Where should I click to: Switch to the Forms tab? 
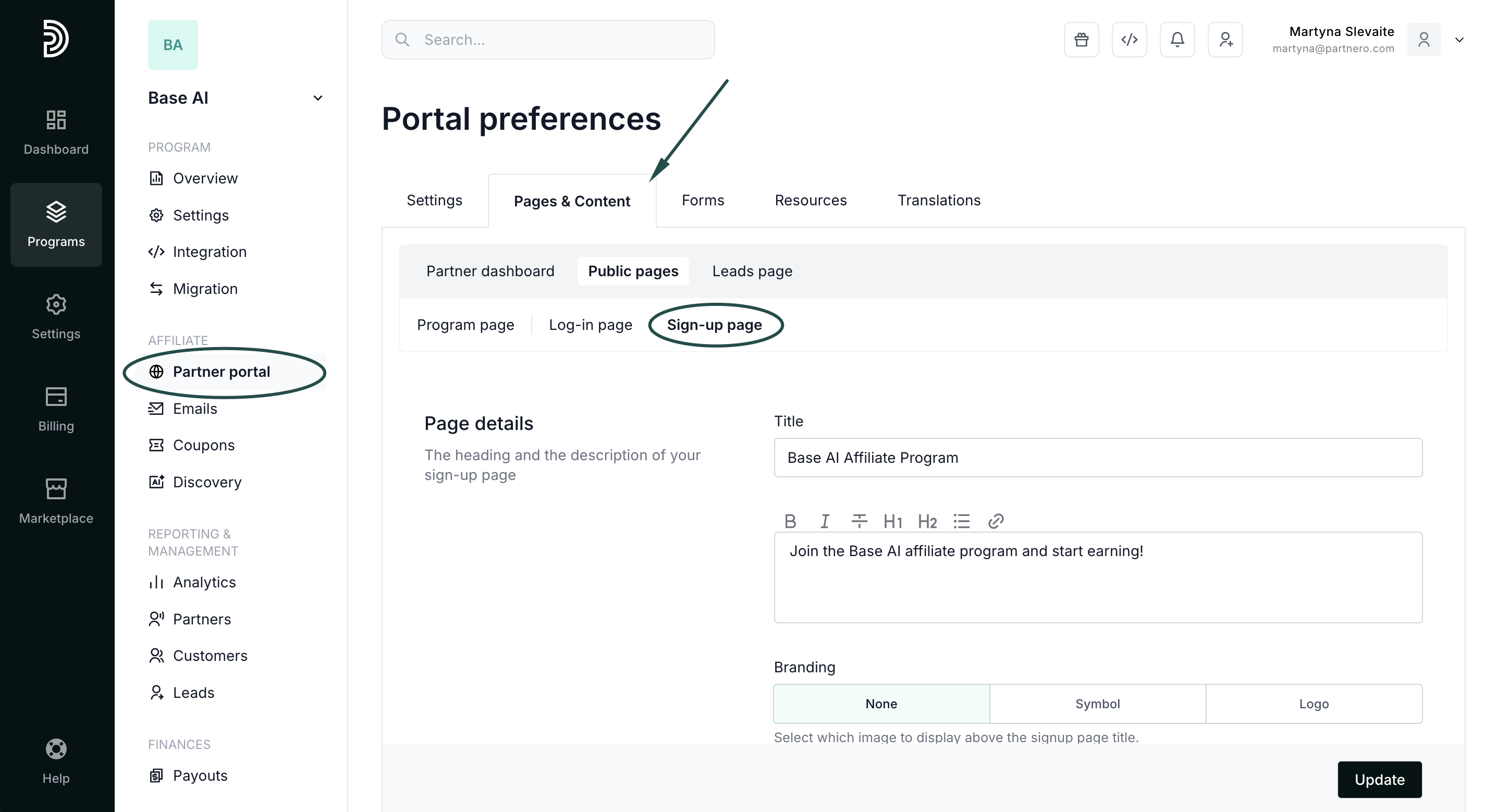703,200
